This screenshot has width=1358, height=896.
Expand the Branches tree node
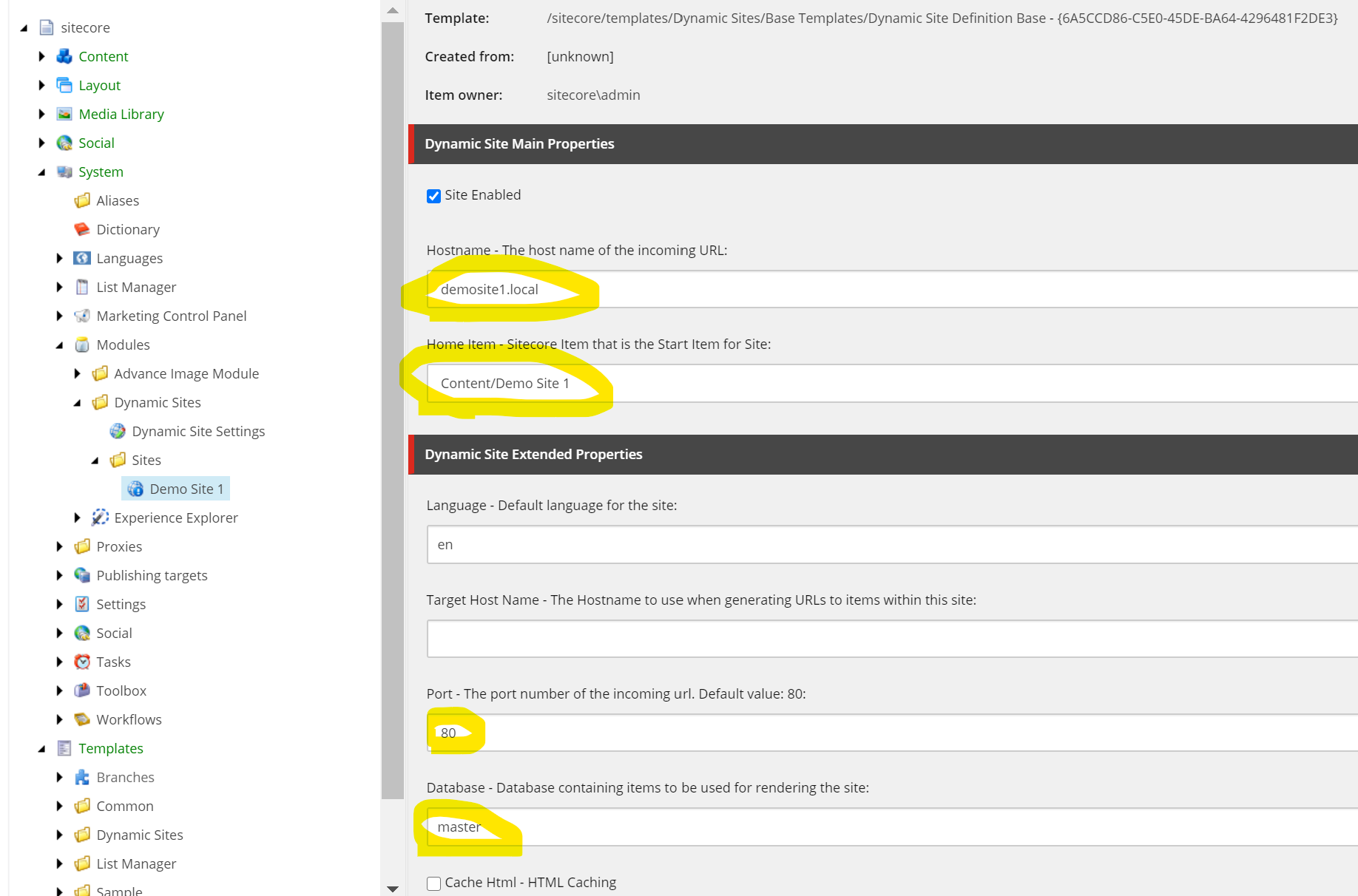click(59, 777)
